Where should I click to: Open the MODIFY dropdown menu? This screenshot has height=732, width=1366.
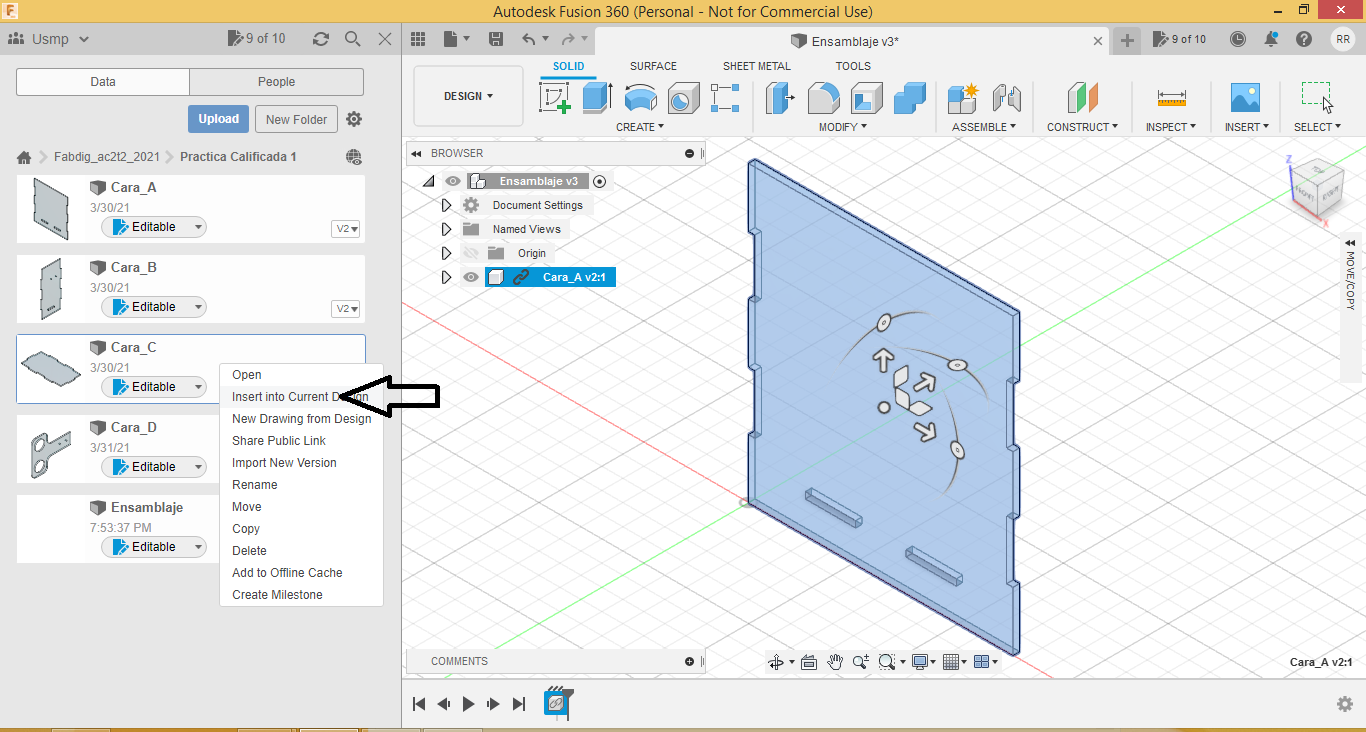coord(843,127)
